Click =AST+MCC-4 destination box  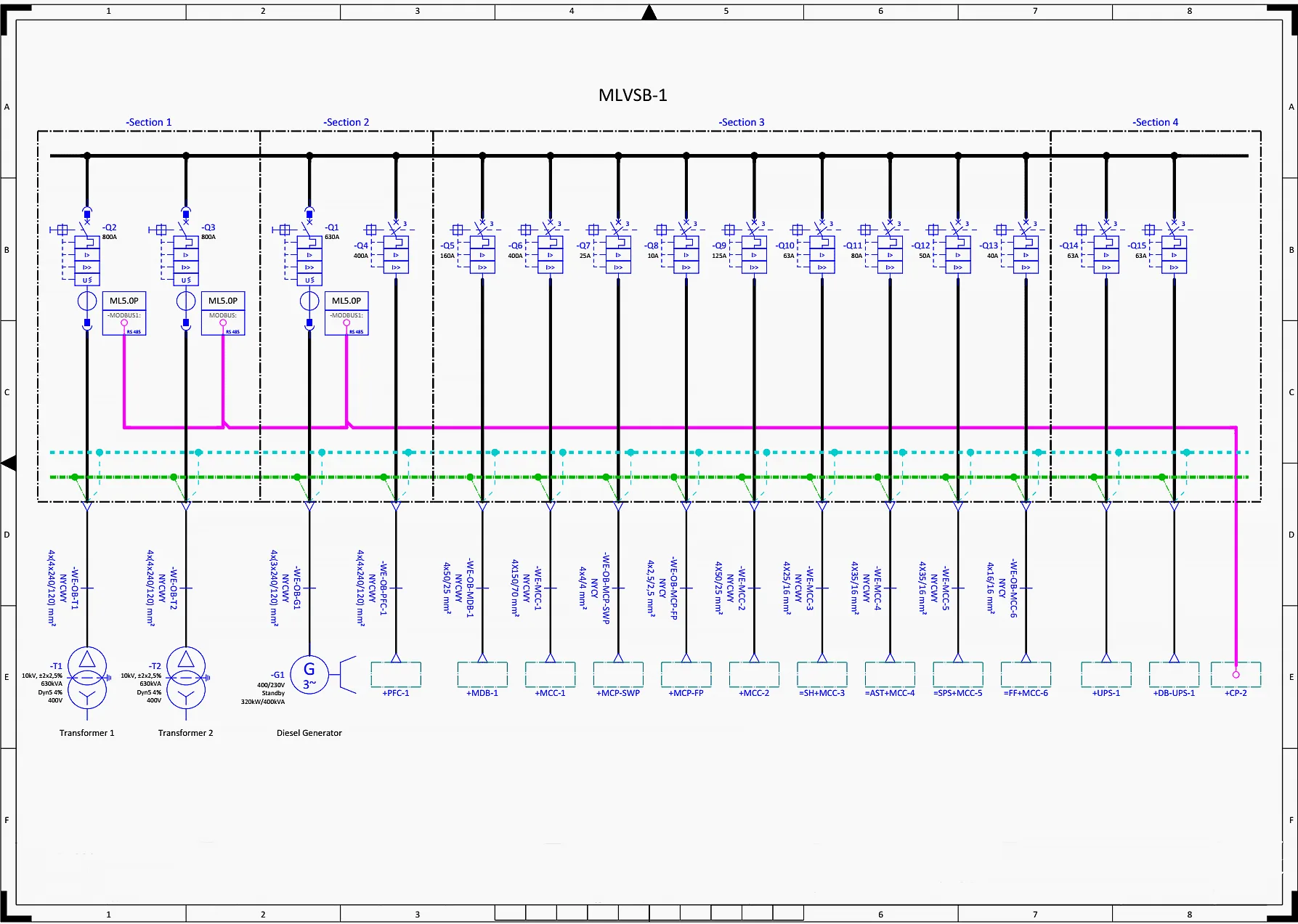890,675
